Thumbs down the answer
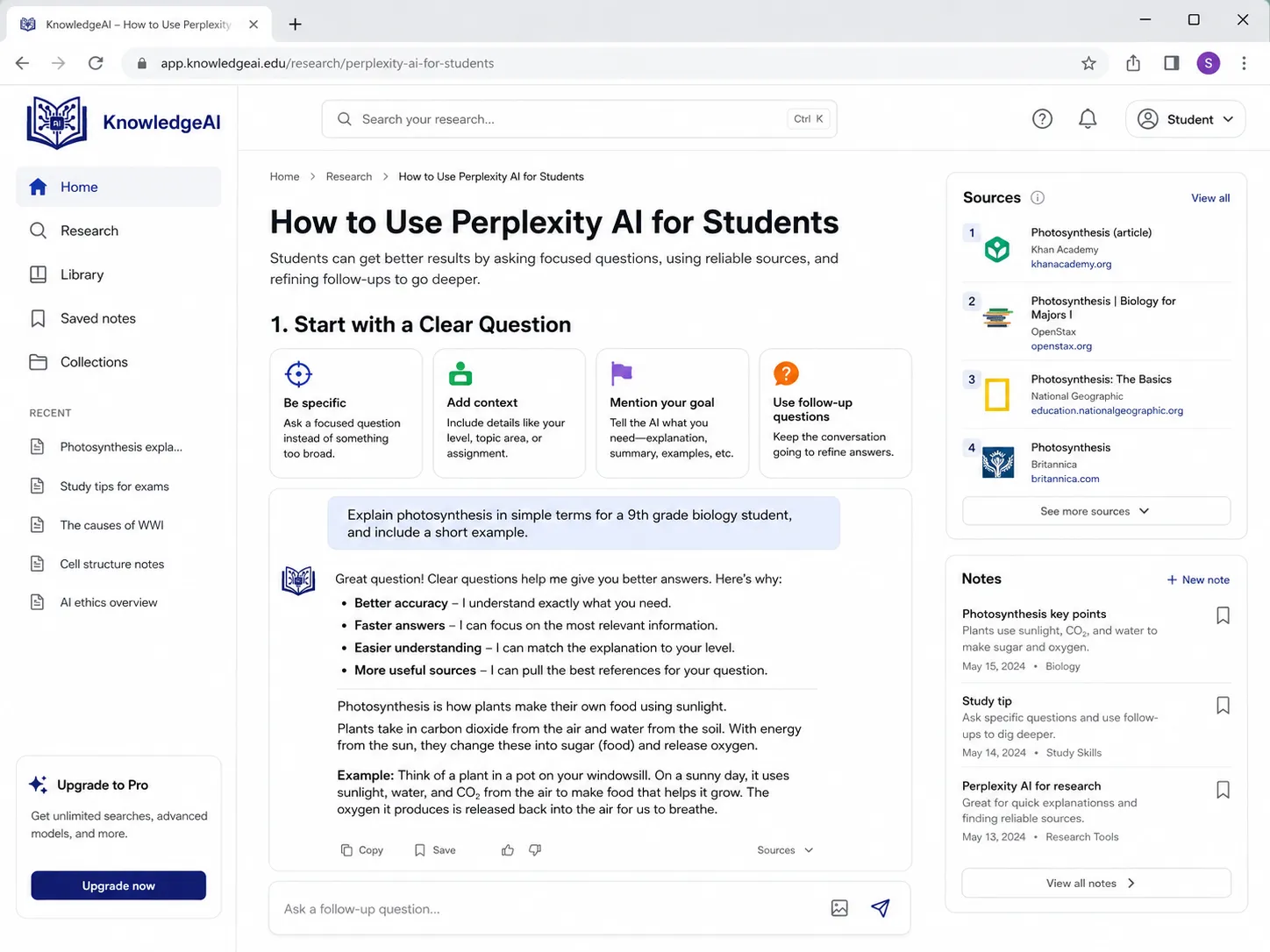1270x952 pixels. [535, 850]
